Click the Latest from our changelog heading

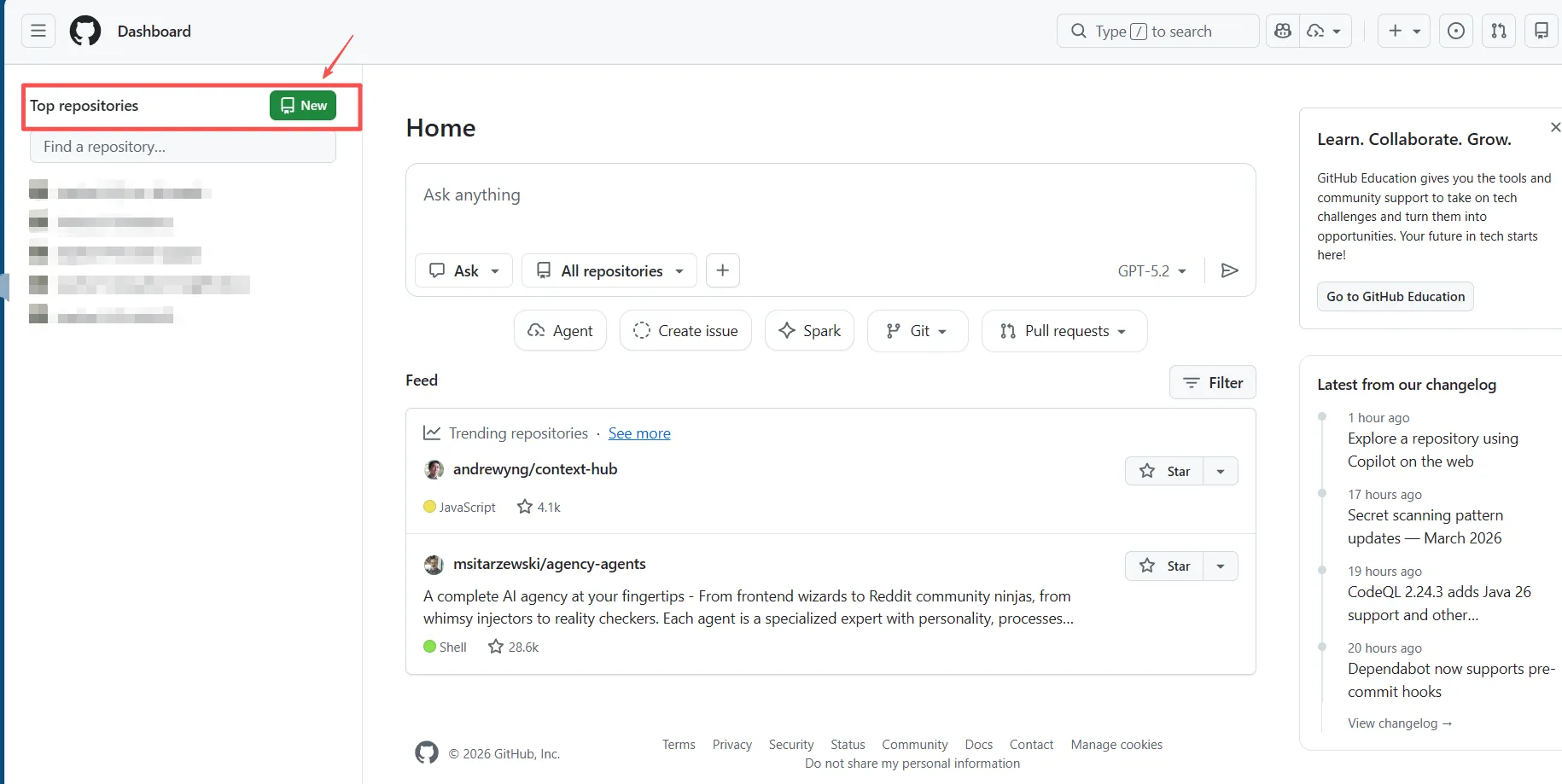coord(1407,385)
